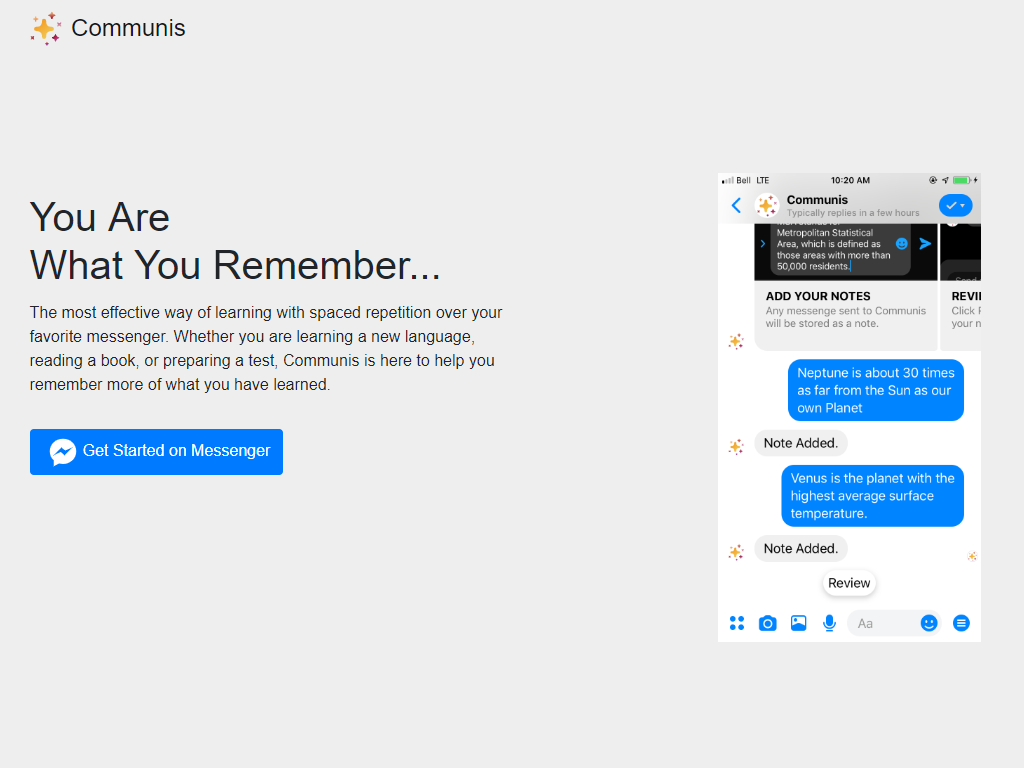
Task: Click first Note Added reply bubble
Action: [801, 443]
